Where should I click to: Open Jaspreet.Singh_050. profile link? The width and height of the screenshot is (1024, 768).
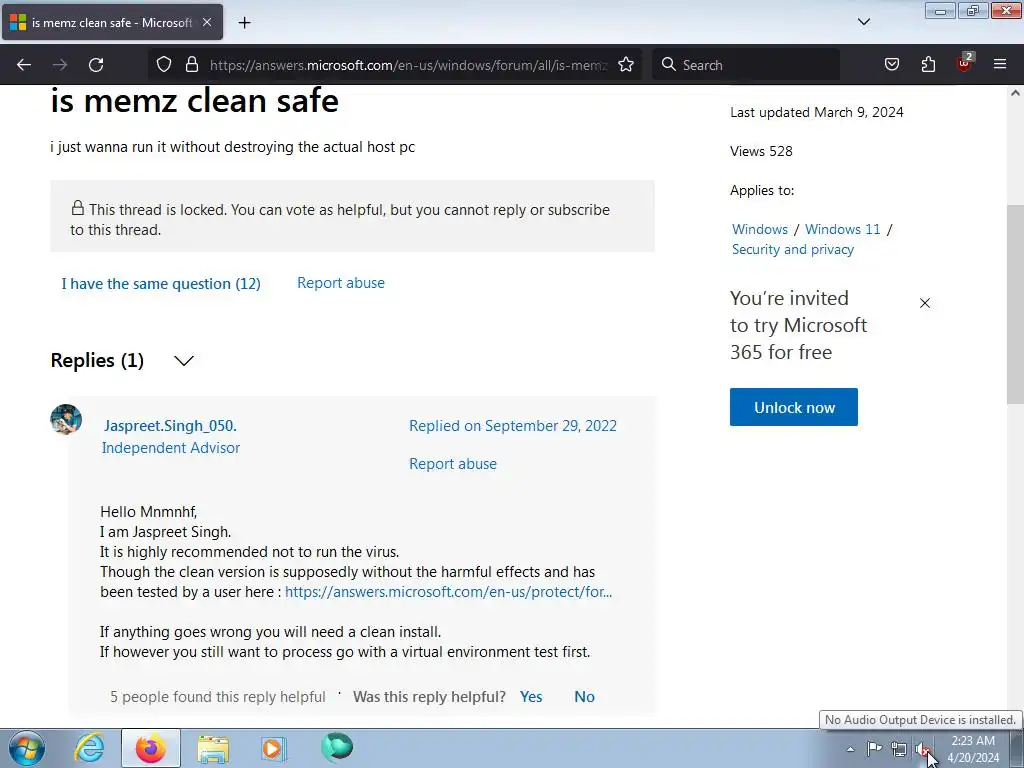tap(170, 426)
